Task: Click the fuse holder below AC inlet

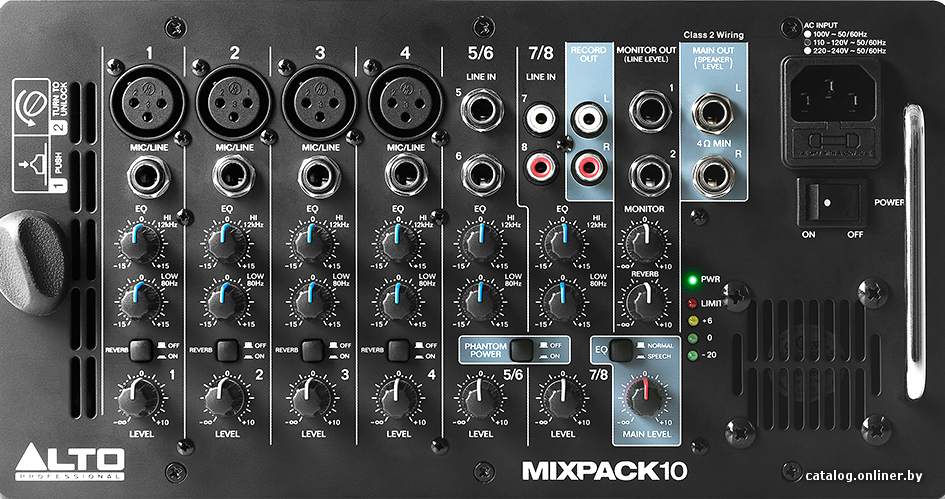Action: (832, 142)
